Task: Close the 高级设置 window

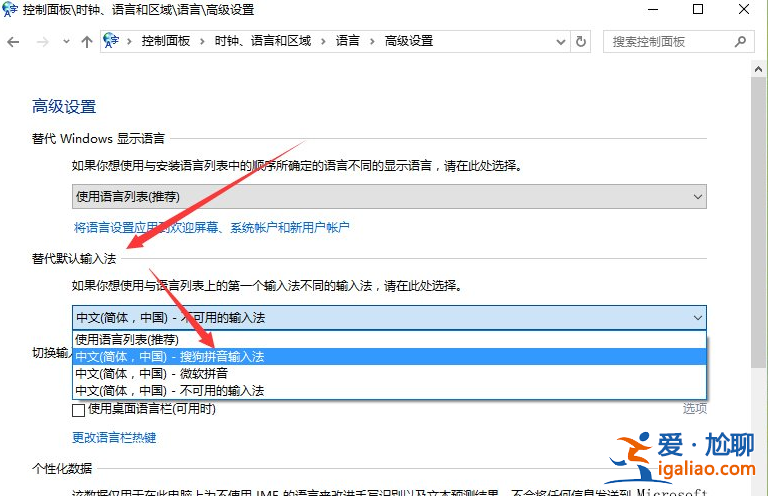Action: click(x=744, y=9)
